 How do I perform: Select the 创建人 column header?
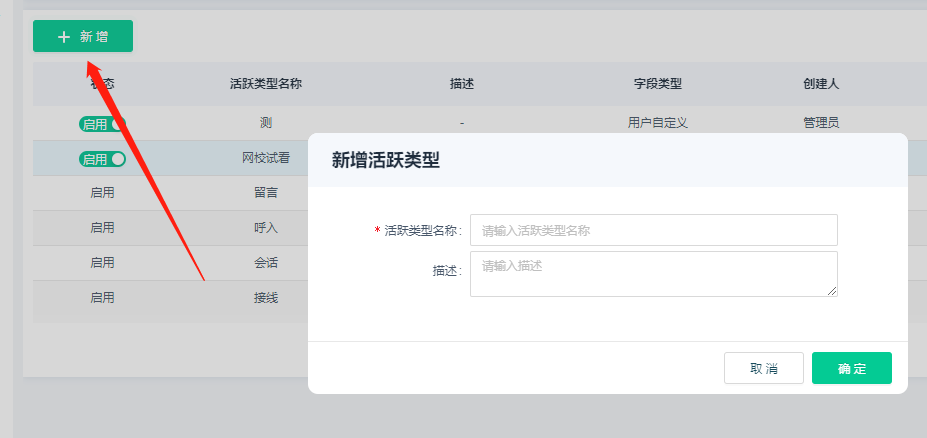pyautogui.click(x=820, y=84)
